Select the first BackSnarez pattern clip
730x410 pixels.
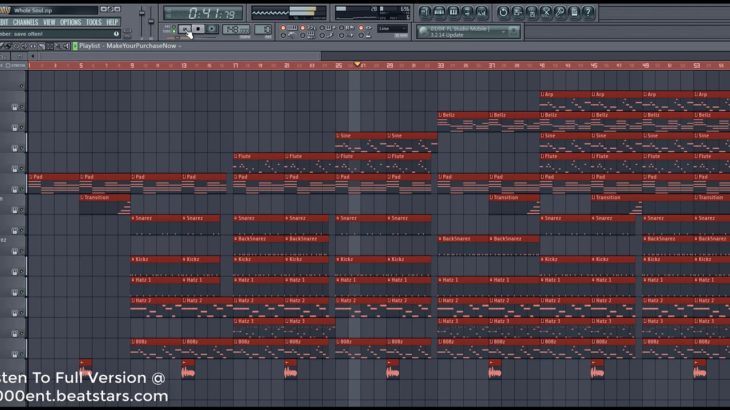(x=259, y=245)
